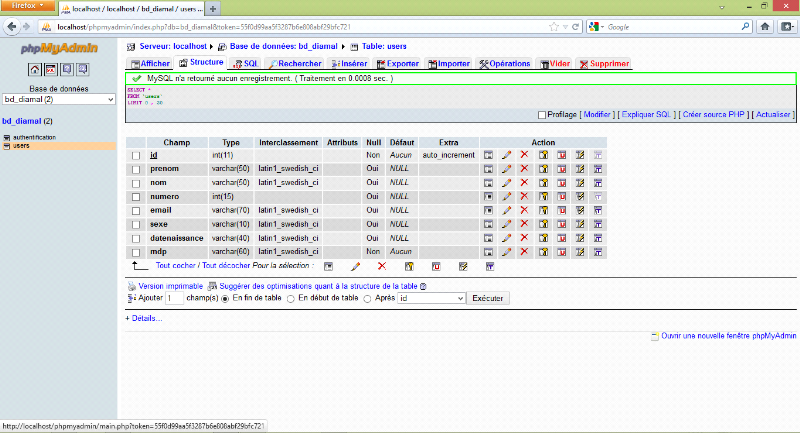The image size is (800, 433).
Task: Click the unique index icon for sexe row
Action: point(561,225)
